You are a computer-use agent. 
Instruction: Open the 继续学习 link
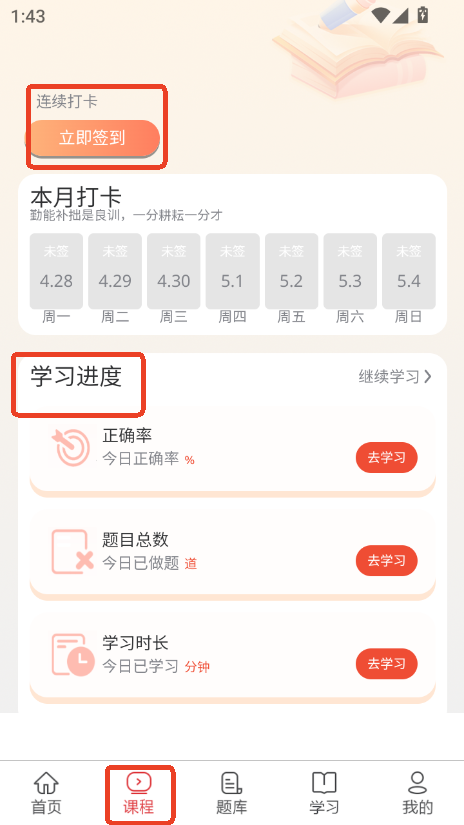pos(395,377)
